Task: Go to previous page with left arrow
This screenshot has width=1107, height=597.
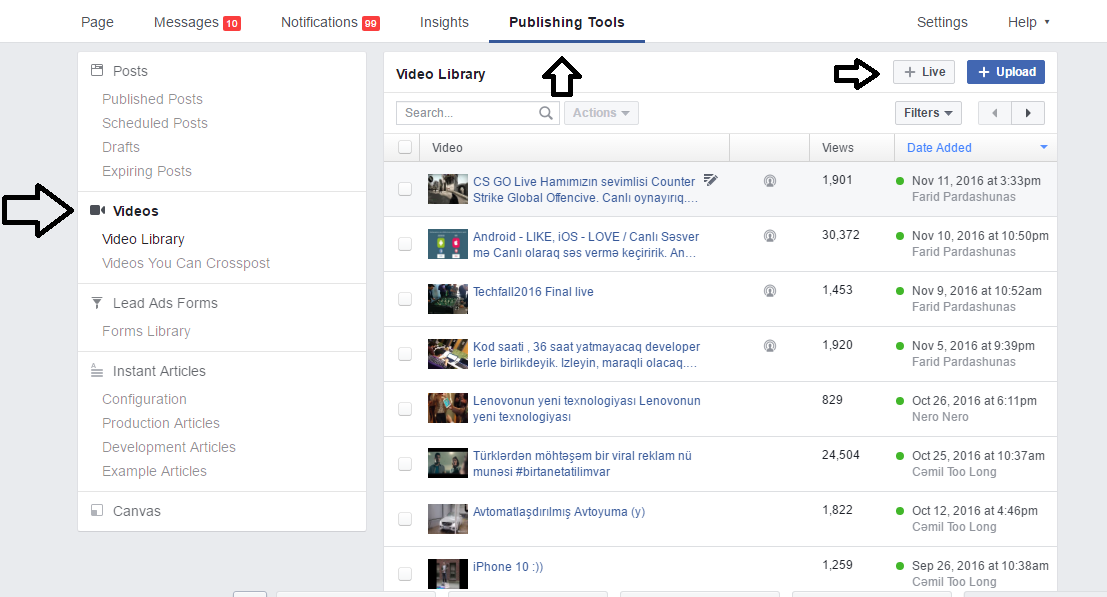Action: pyautogui.click(x=994, y=113)
